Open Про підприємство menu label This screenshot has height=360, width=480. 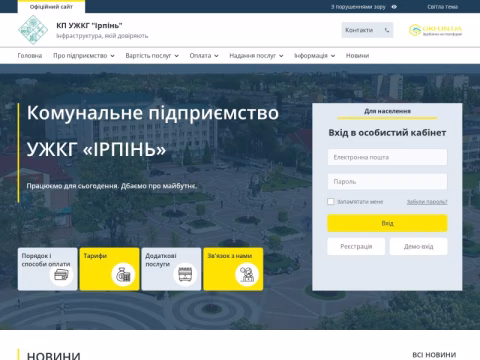pyautogui.click(x=80, y=56)
